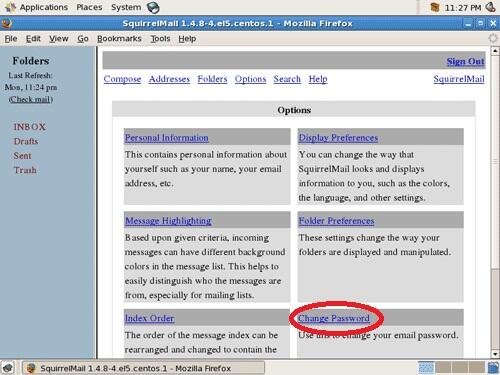This screenshot has height=375, width=500.
Task: Open Firefox Help menu
Action: coord(187,39)
